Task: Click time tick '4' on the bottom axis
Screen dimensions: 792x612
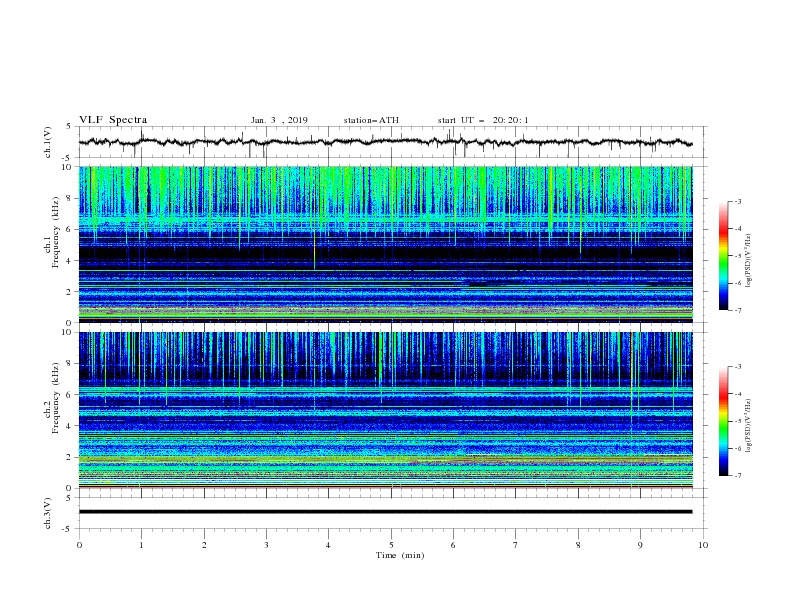Action: [329, 545]
